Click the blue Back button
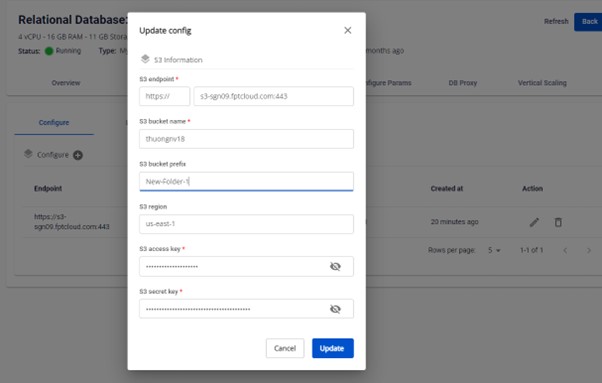The width and height of the screenshot is (602, 383). [589, 22]
